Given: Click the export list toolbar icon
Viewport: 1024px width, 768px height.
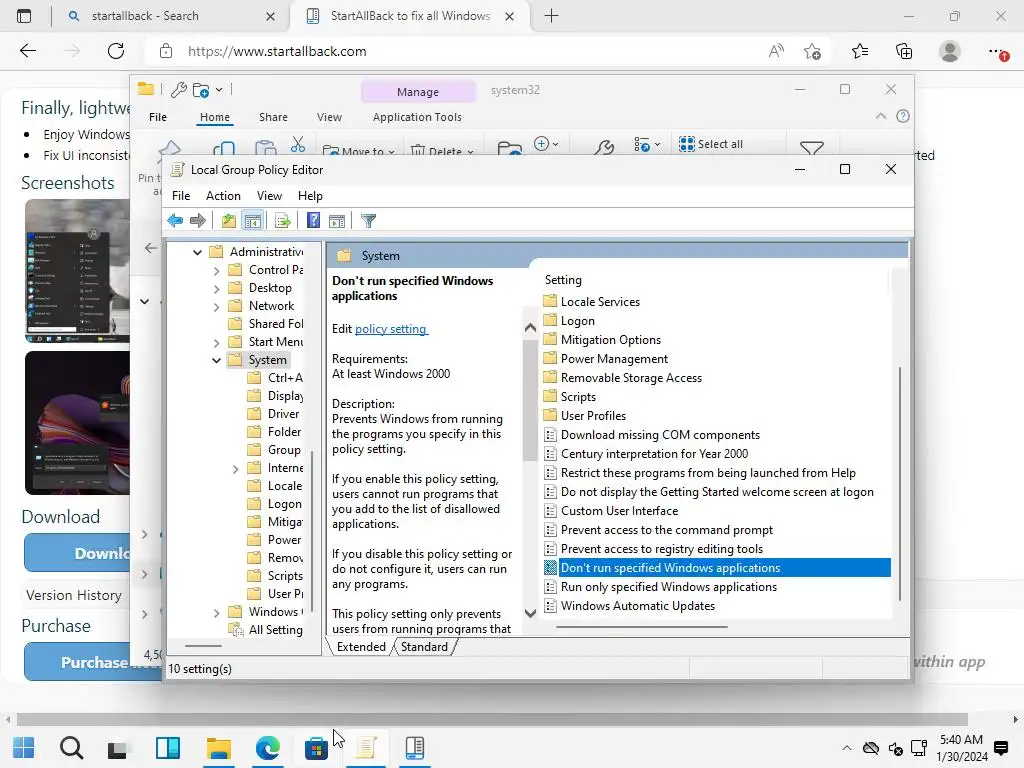Looking at the screenshot, I should pos(283,221).
